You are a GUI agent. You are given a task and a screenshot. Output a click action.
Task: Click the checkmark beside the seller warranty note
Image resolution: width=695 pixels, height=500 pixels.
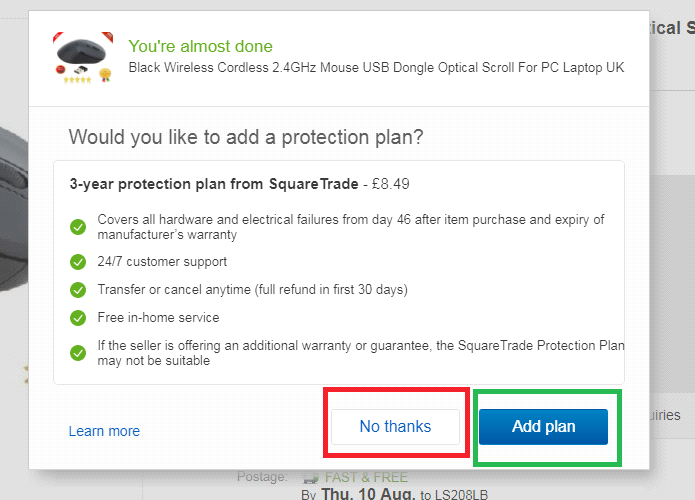tap(78, 353)
